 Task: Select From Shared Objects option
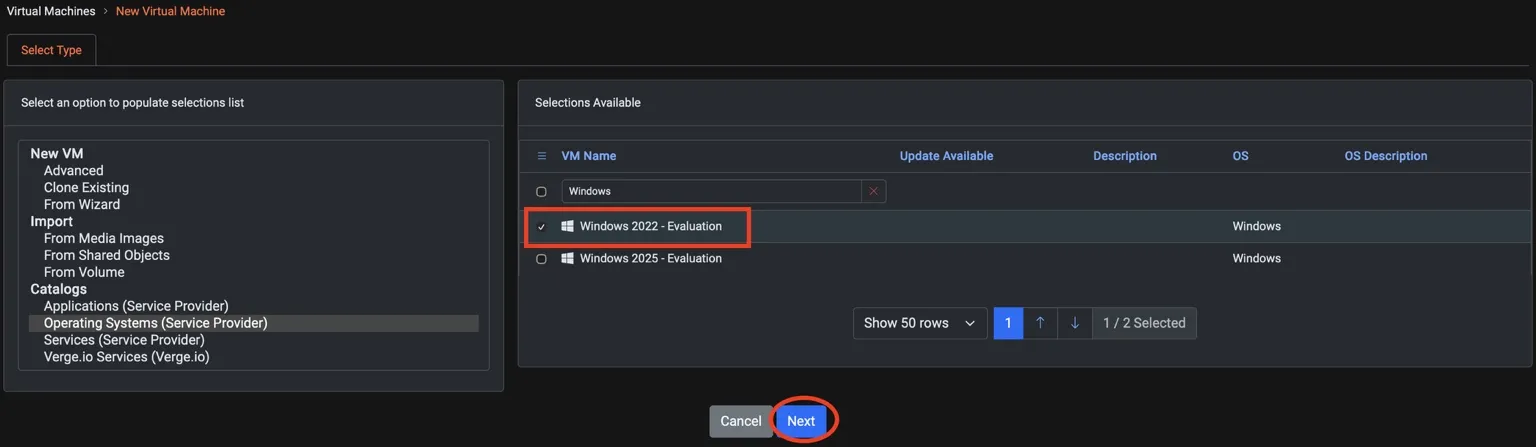[x=107, y=256]
